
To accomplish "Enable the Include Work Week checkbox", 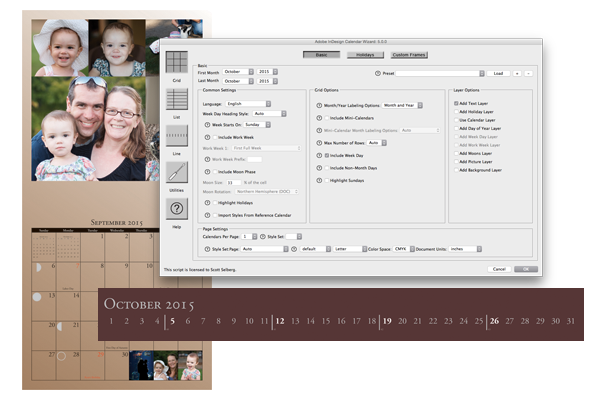I will tap(215, 137).
